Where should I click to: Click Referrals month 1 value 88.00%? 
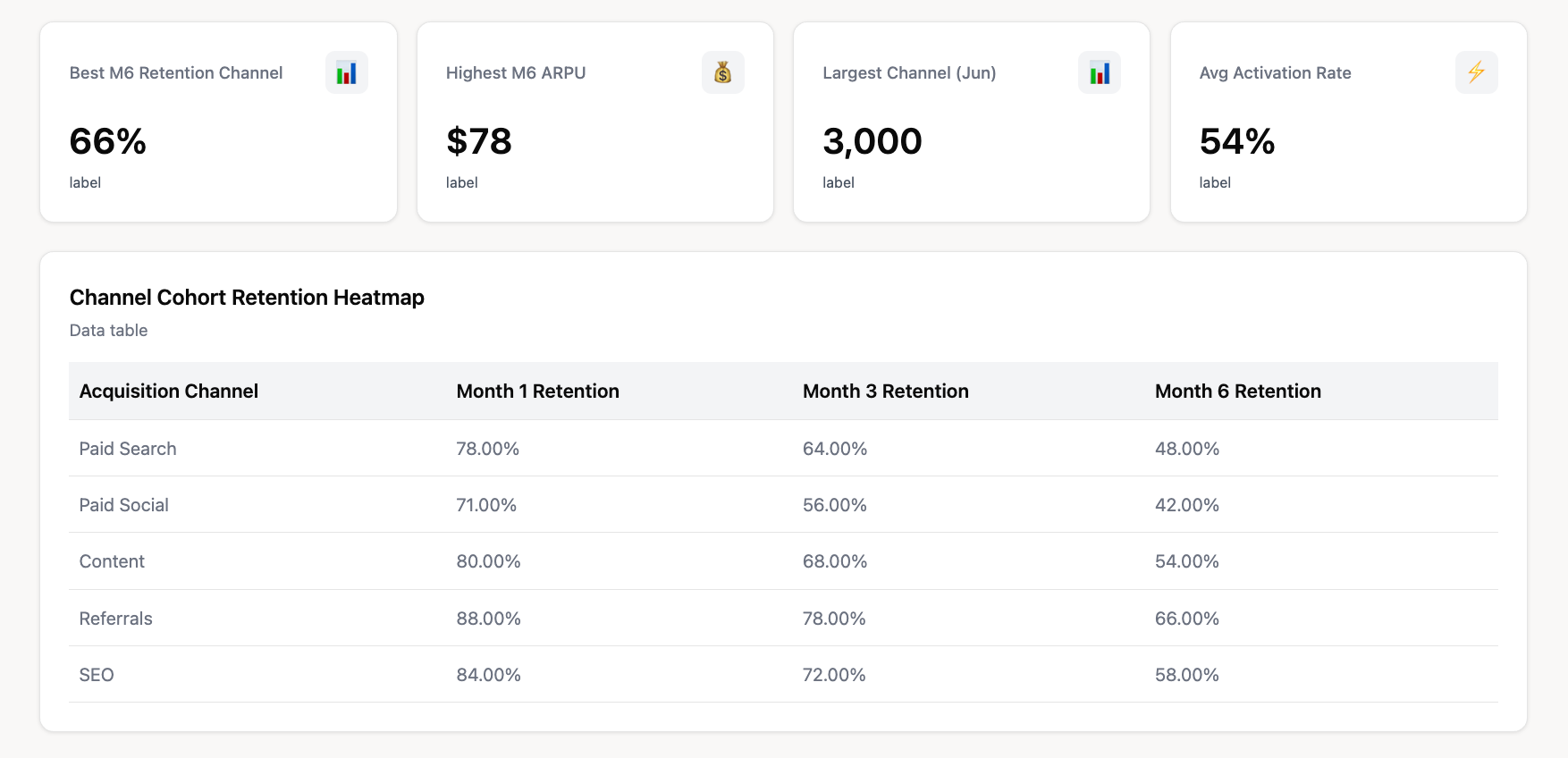coord(489,619)
